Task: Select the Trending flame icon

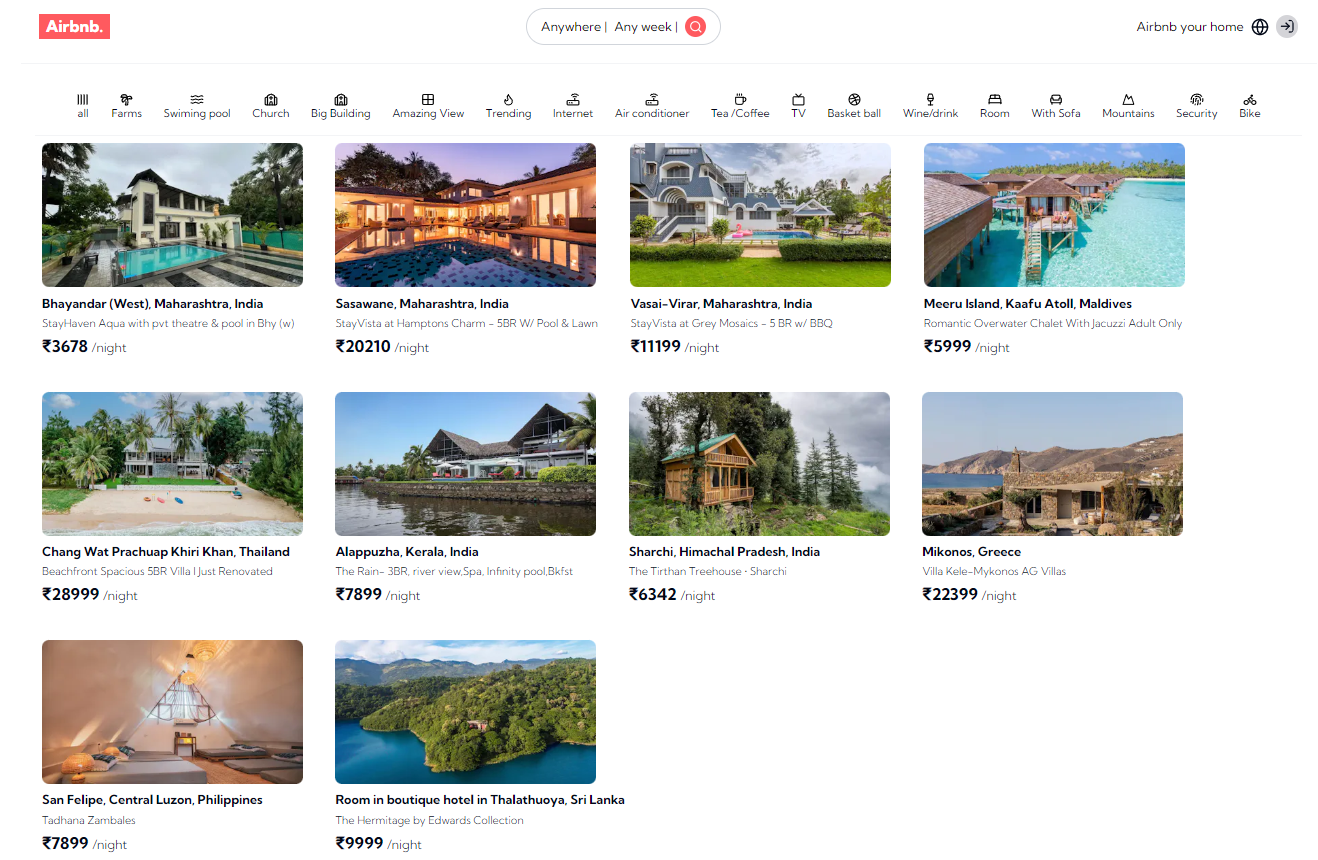Action: 508,100
